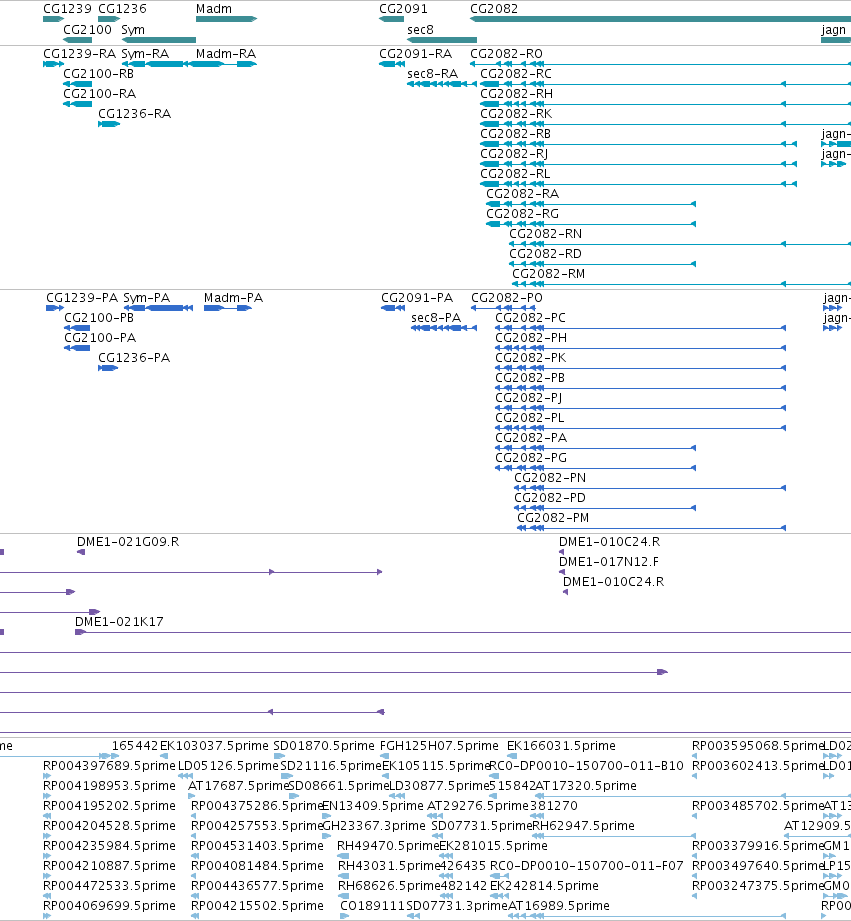Image resolution: width=851 pixels, height=921 pixels.
Task: Select transcript CG2082-RO
Action: click(507, 54)
